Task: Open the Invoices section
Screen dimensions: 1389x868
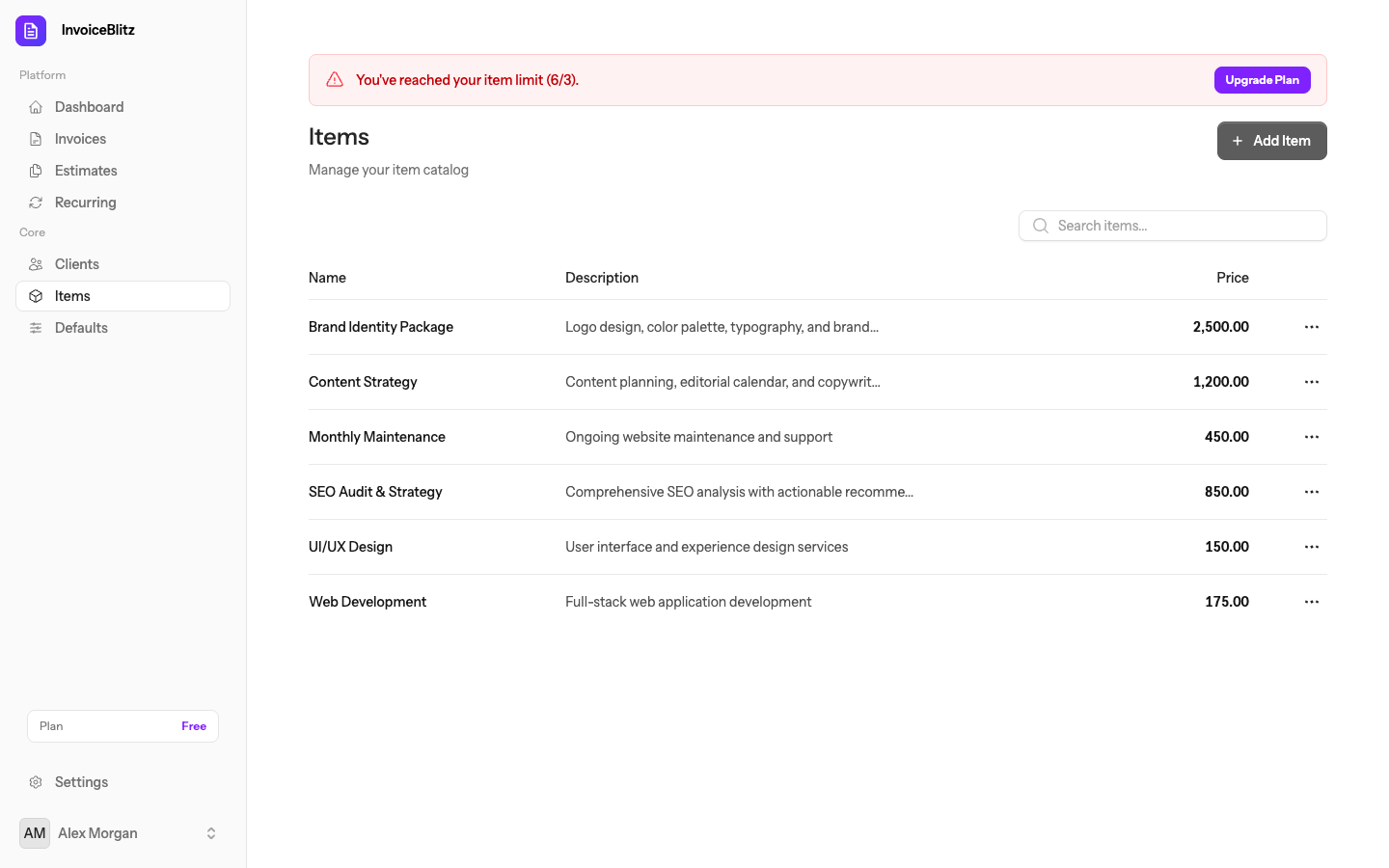Action: pos(80,139)
